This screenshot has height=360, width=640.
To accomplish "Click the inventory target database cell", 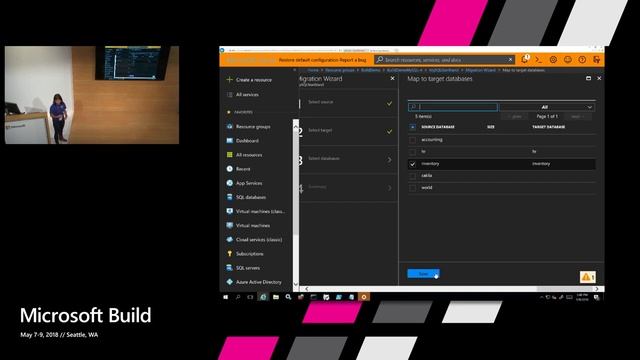I will pos(541,164).
